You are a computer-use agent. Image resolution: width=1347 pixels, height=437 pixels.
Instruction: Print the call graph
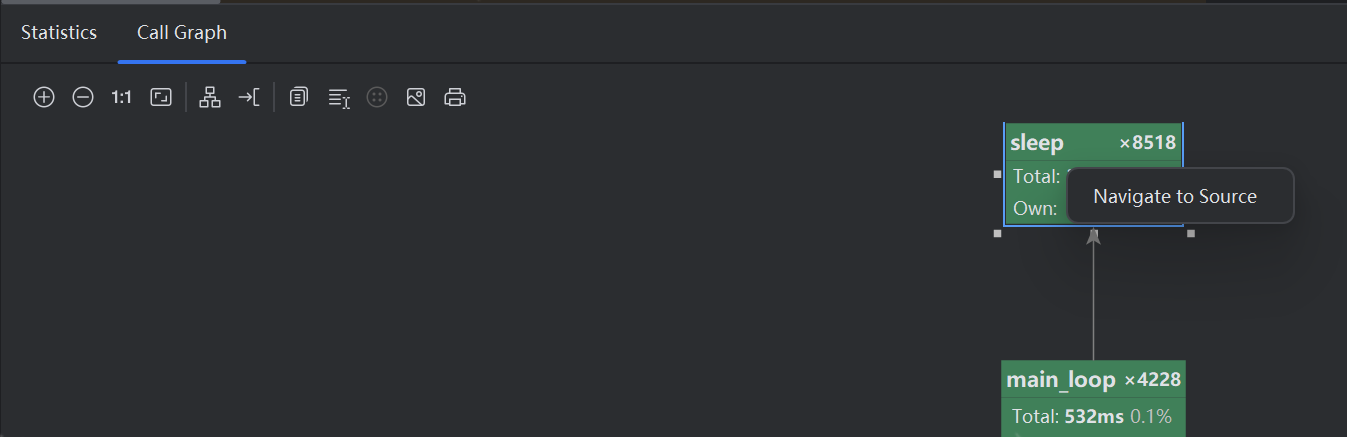(x=455, y=97)
